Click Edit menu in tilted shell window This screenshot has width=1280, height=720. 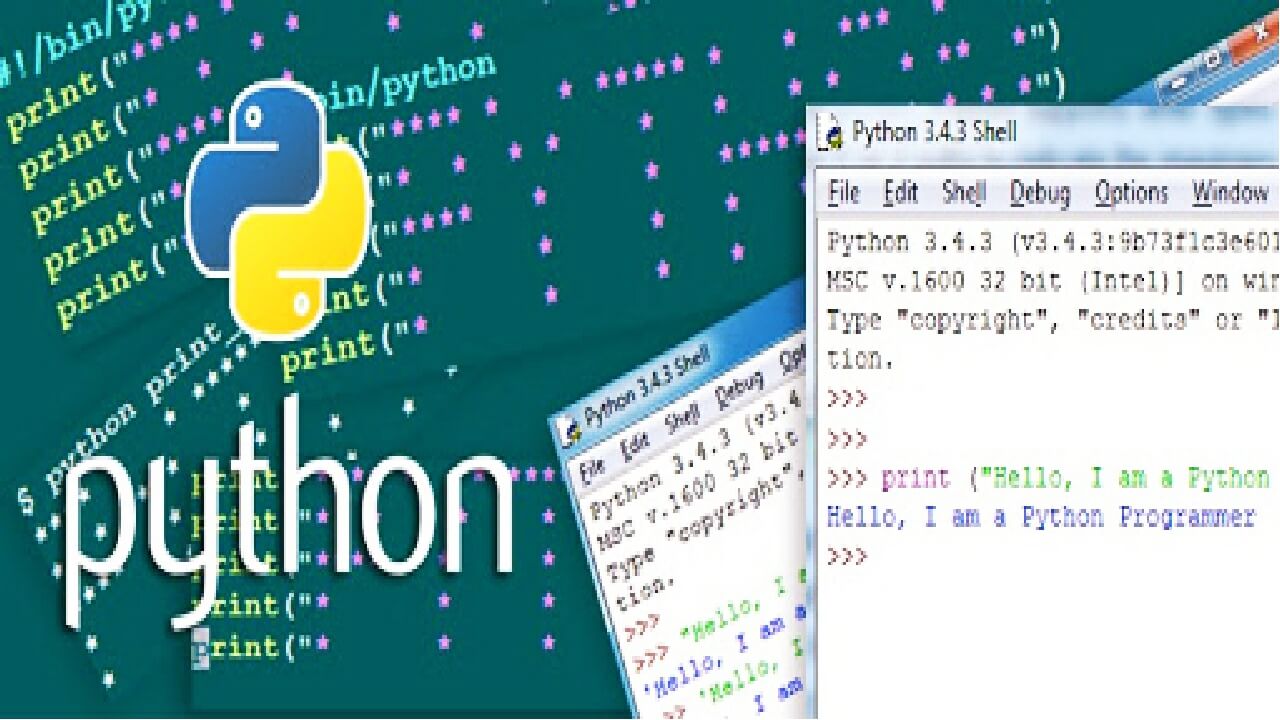(634, 445)
